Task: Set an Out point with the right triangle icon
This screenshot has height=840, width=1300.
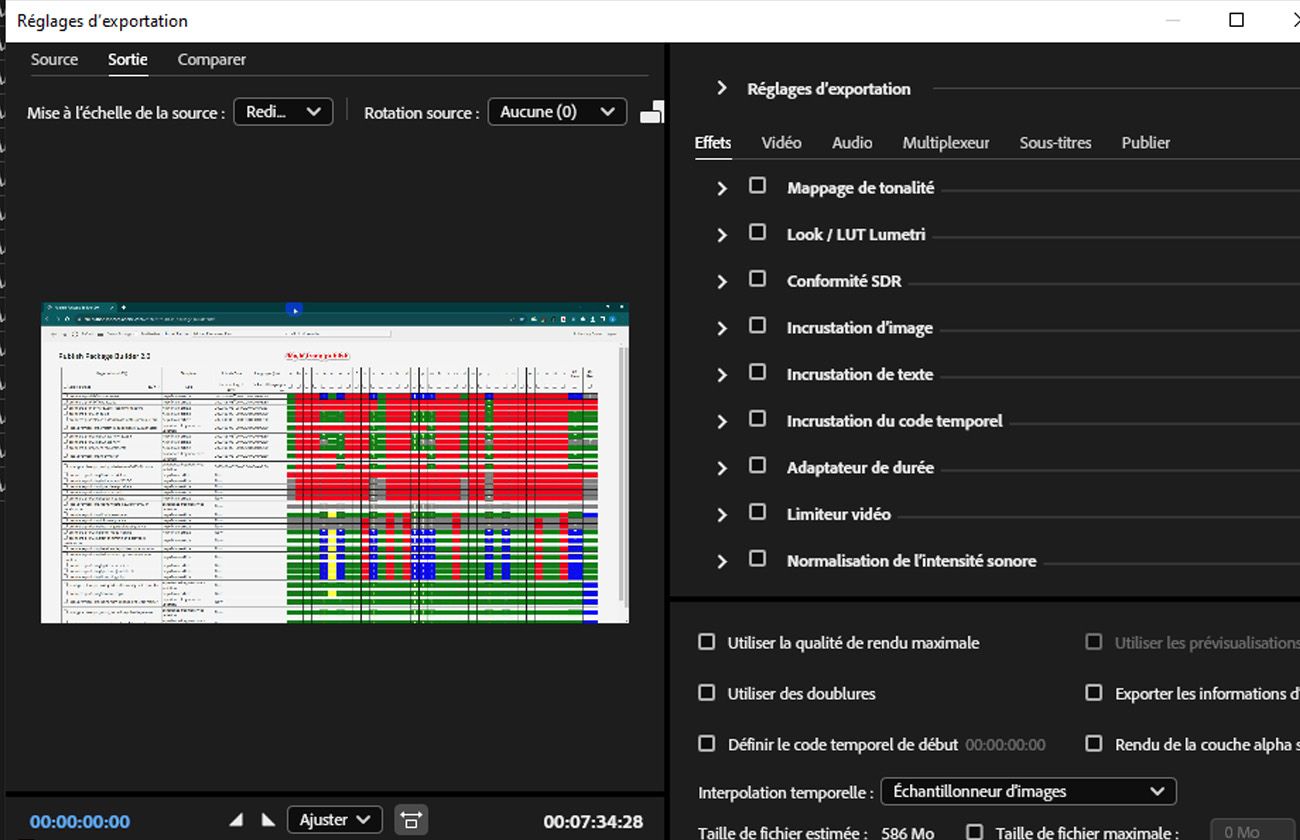Action: tap(268, 819)
